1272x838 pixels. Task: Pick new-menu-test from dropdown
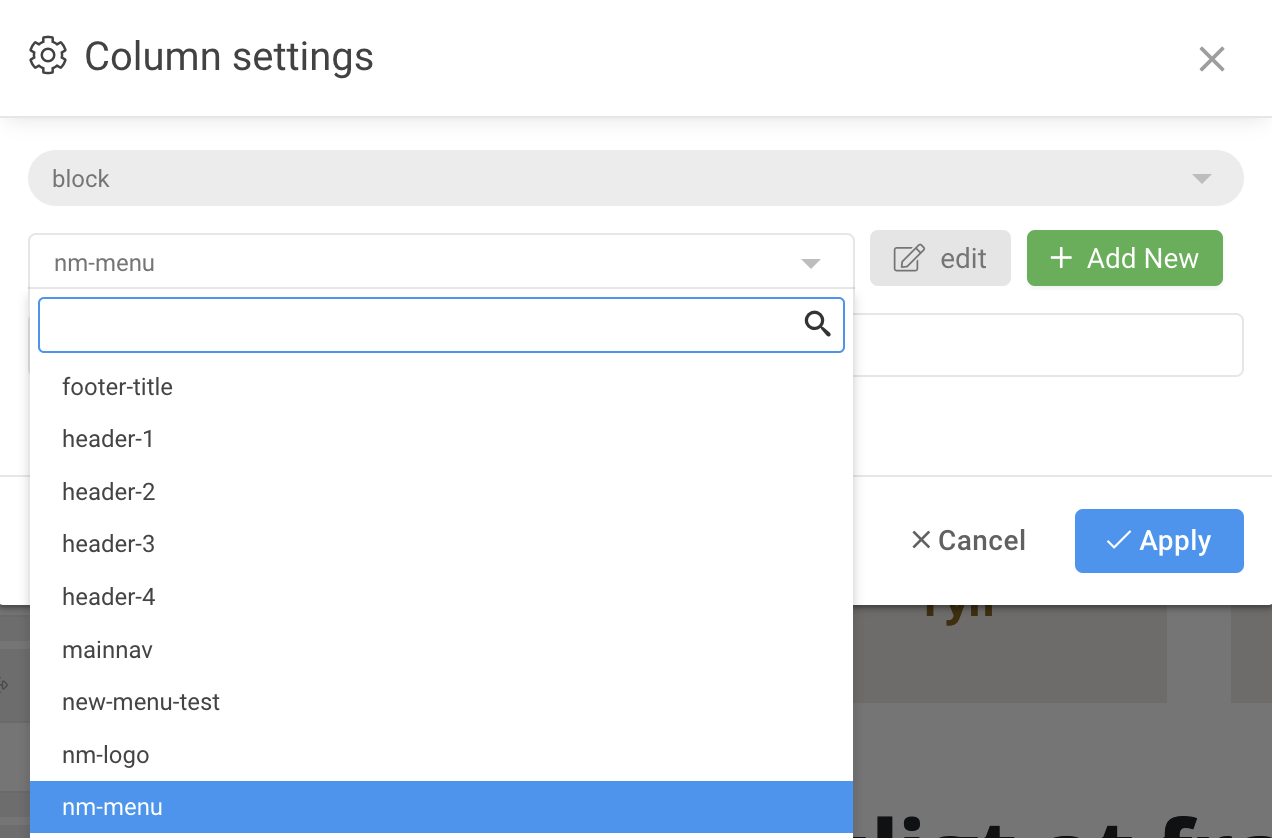click(140, 702)
